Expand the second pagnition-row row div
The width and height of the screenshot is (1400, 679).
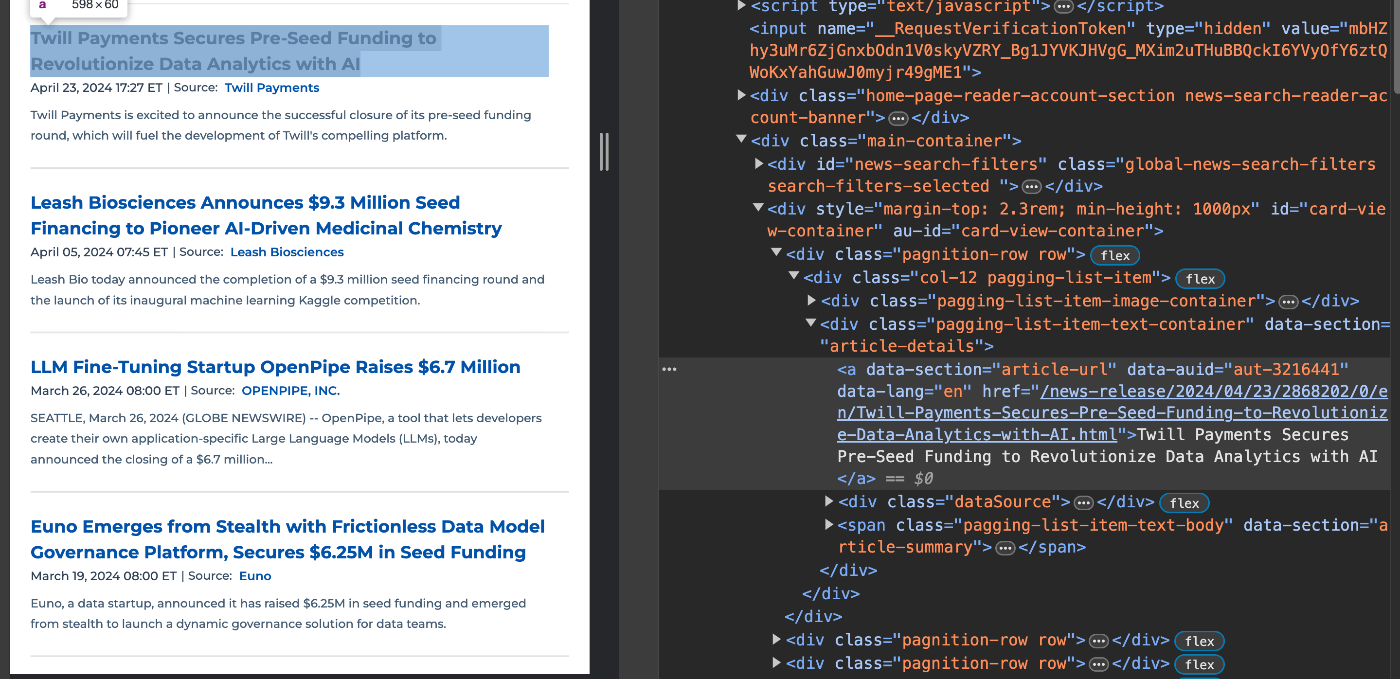pyautogui.click(x=776, y=640)
